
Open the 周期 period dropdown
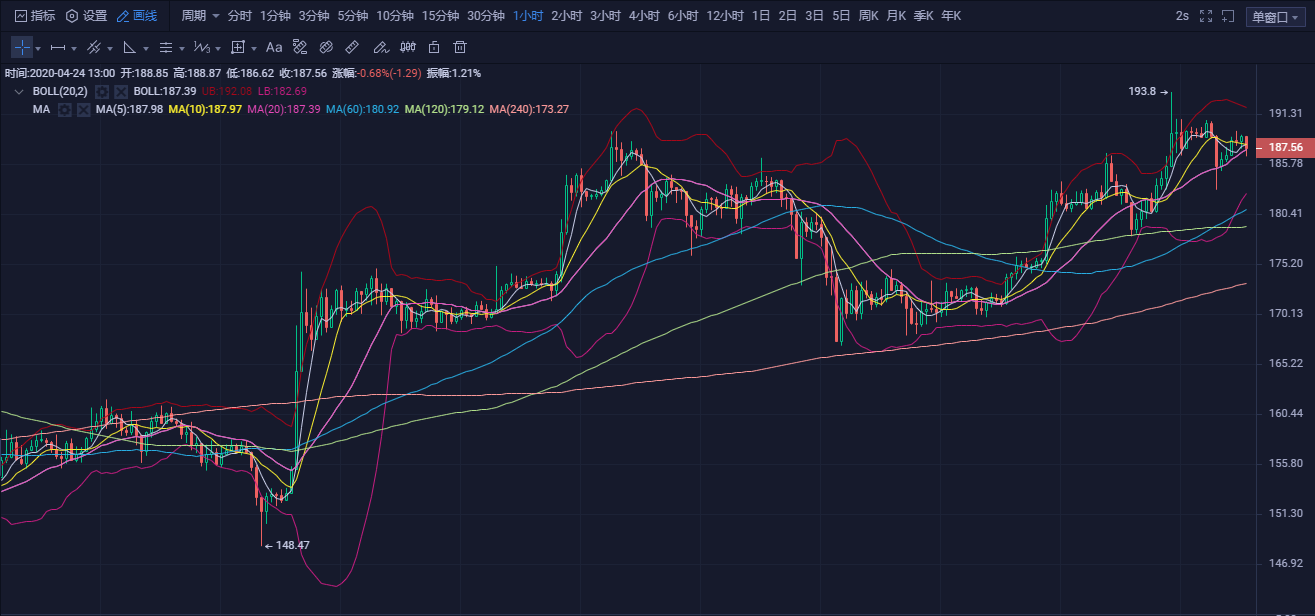pos(200,16)
